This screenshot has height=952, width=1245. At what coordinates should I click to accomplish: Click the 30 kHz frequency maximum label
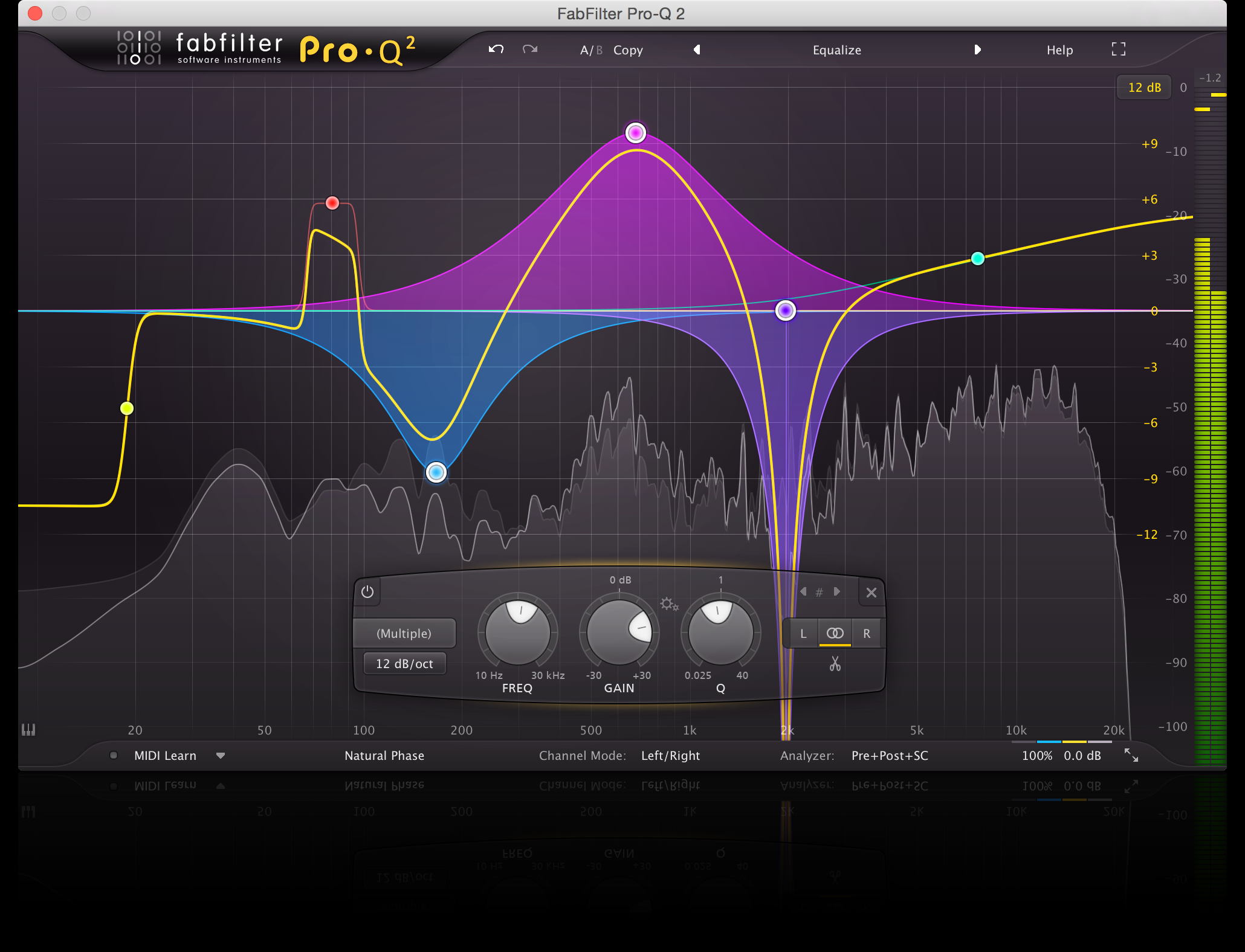pyautogui.click(x=548, y=675)
